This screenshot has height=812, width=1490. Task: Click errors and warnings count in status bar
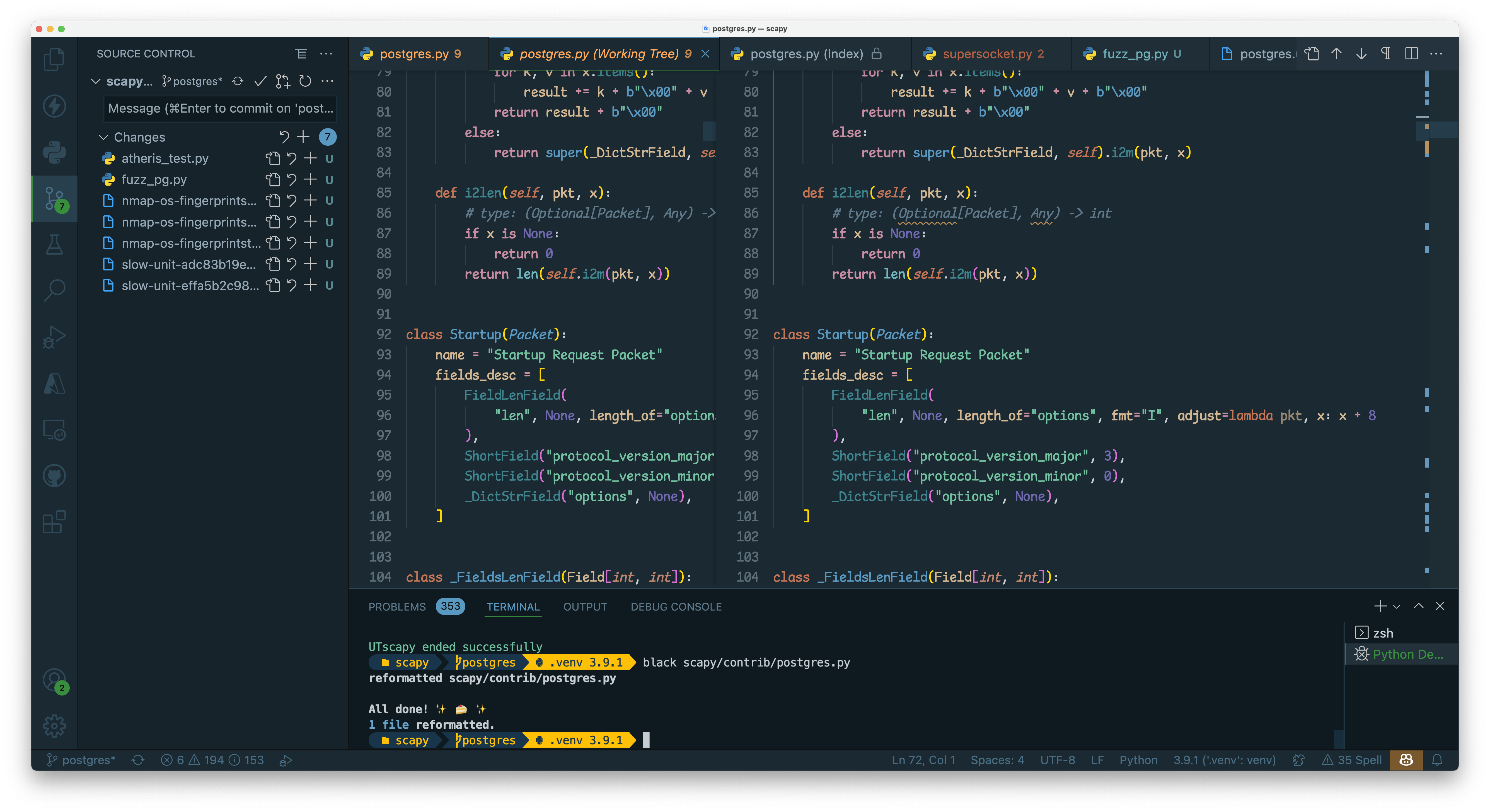[x=212, y=760]
